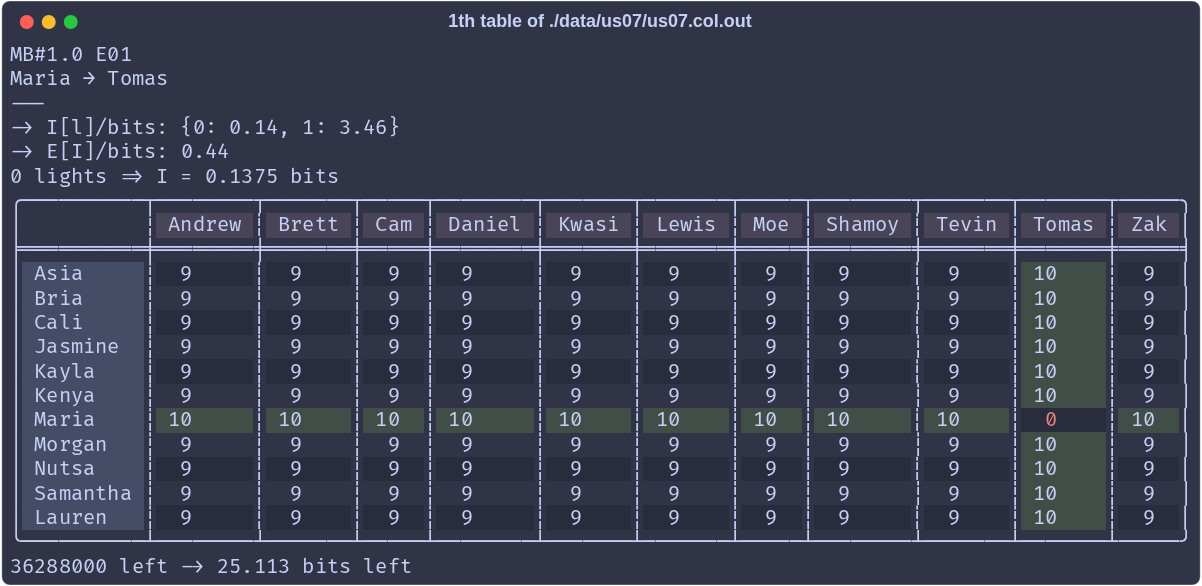
Task: Click the 9 in Samantha/Lewis cell
Action: 673,493
